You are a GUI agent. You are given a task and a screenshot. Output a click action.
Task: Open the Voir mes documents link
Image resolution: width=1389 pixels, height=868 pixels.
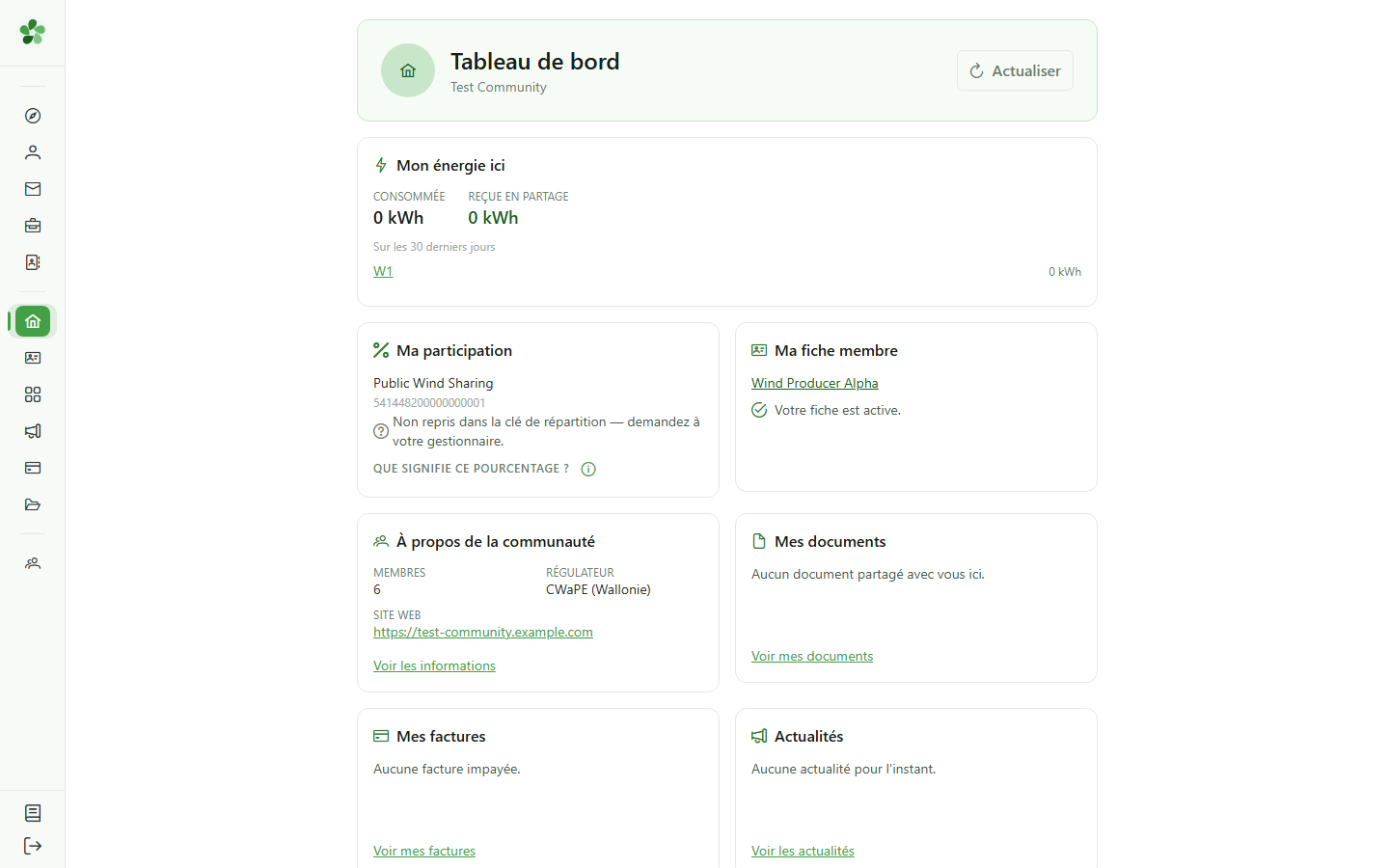(x=812, y=656)
